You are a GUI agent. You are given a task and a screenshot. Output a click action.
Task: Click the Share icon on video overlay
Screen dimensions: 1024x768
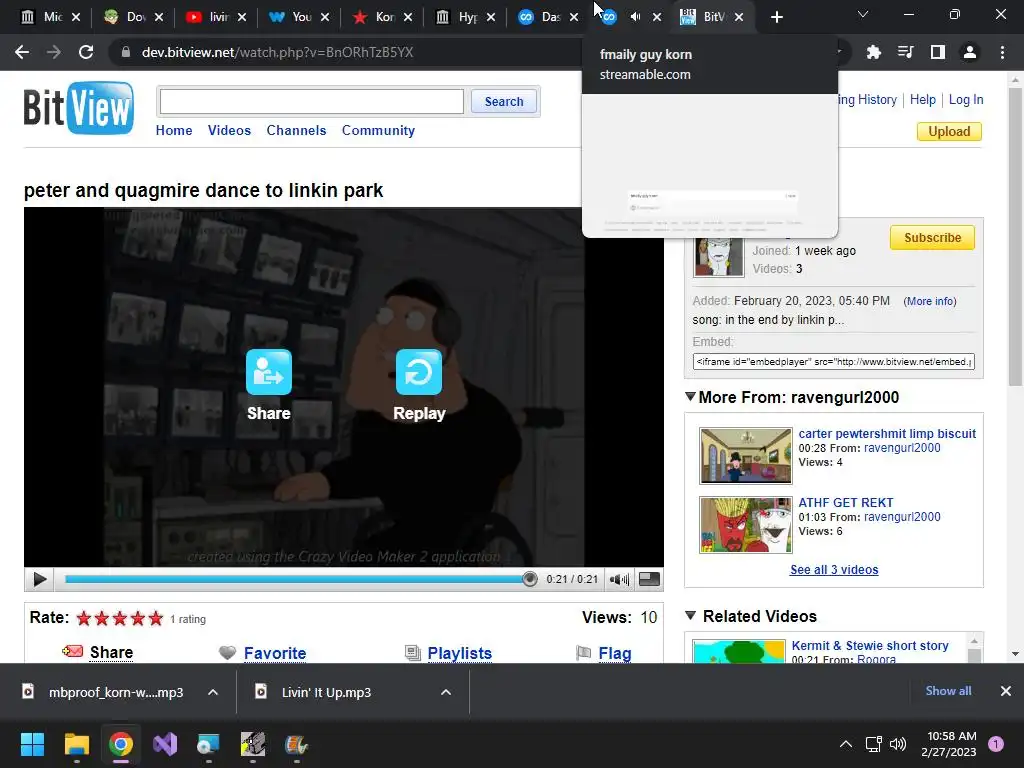pyautogui.click(x=268, y=372)
